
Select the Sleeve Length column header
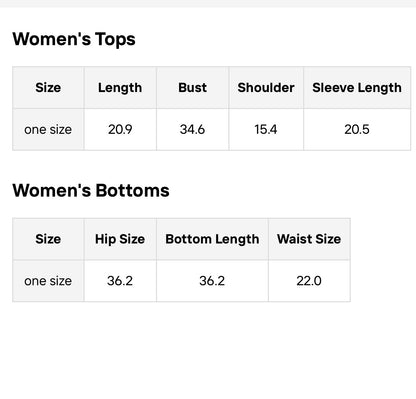pyautogui.click(x=357, y=88)
